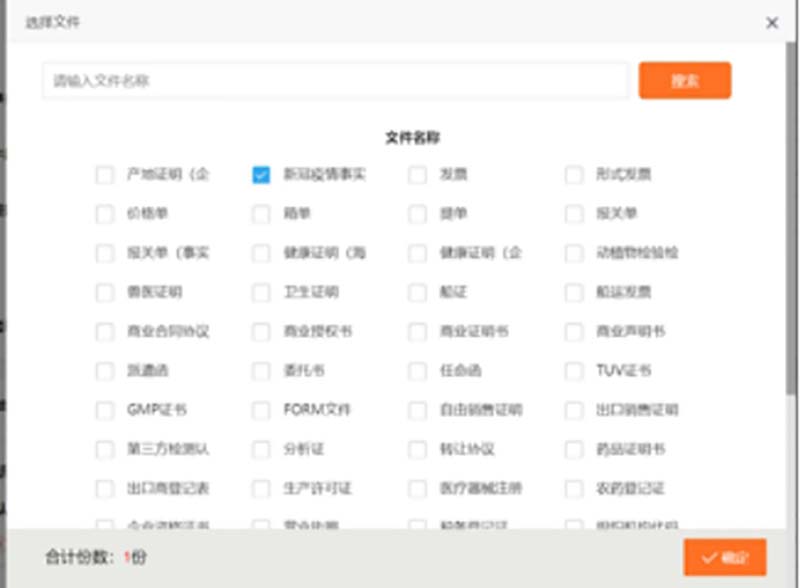
Task: Click the 确定 confirm button
Action: [725, 557]
